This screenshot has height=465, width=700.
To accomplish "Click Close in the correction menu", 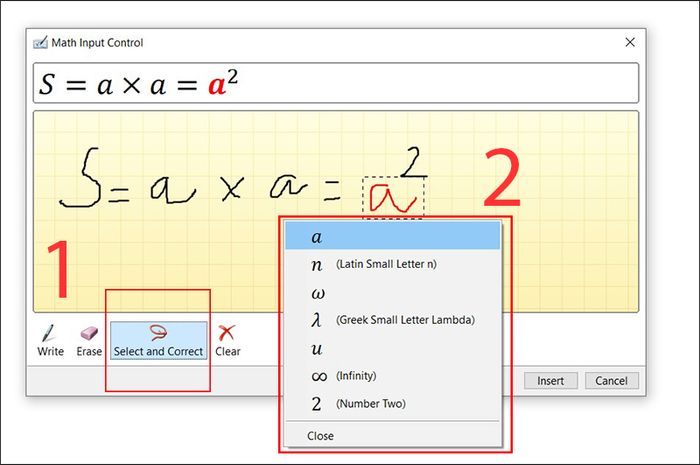I will (x=392, y=436).
